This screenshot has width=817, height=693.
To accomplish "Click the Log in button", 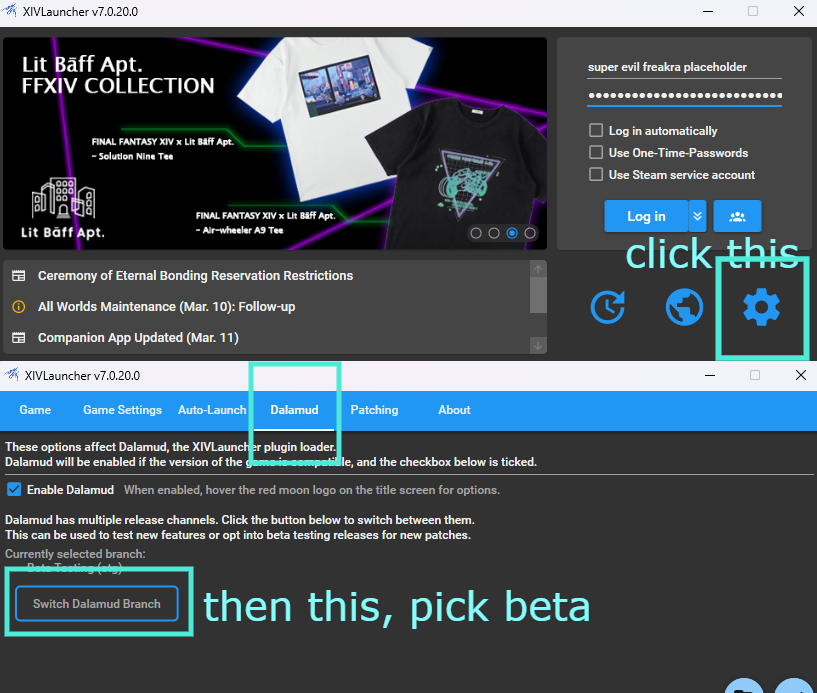I will [646, 216].
